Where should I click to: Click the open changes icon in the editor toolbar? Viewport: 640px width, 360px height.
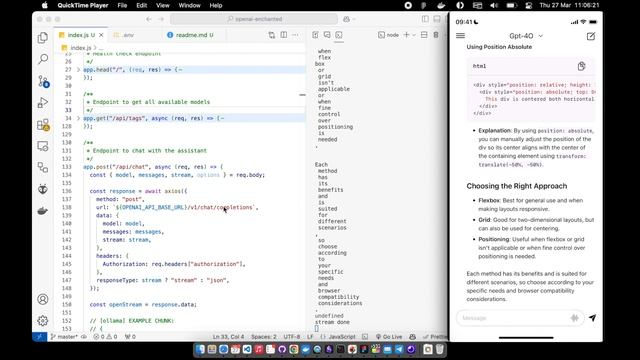click(x=272, y=35)
